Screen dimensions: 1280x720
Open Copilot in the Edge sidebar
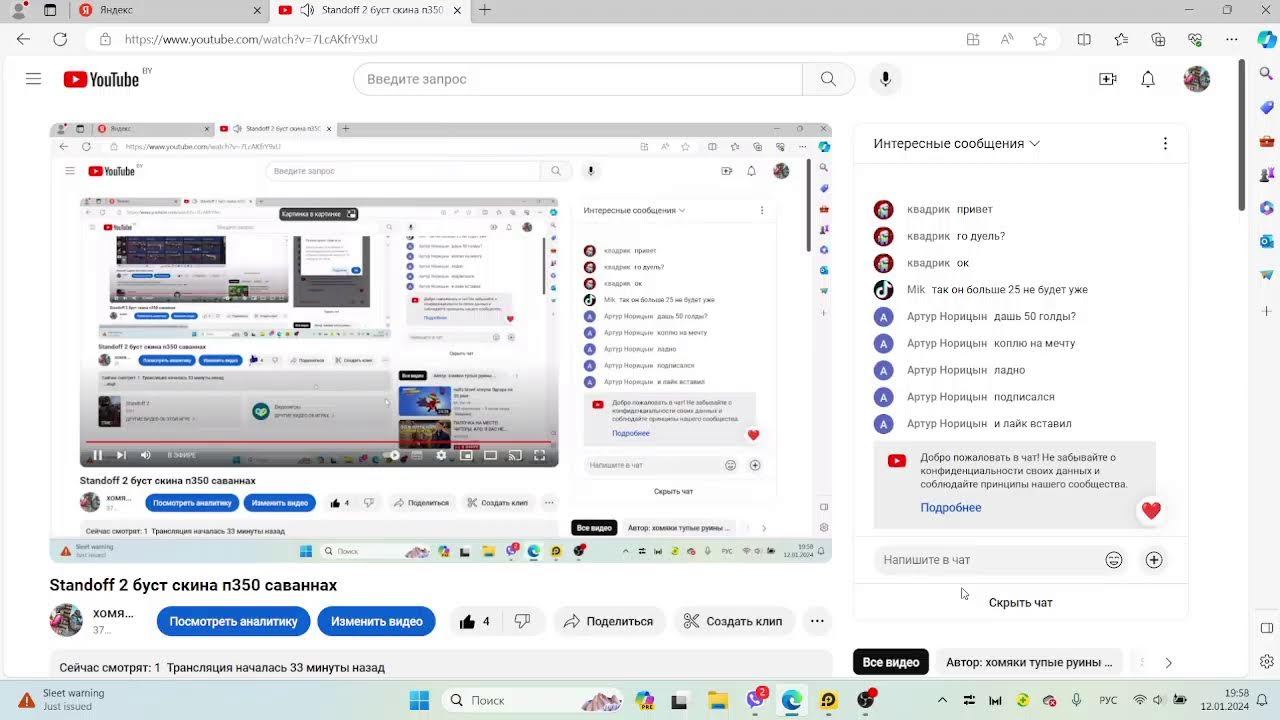coord(1267,39)
